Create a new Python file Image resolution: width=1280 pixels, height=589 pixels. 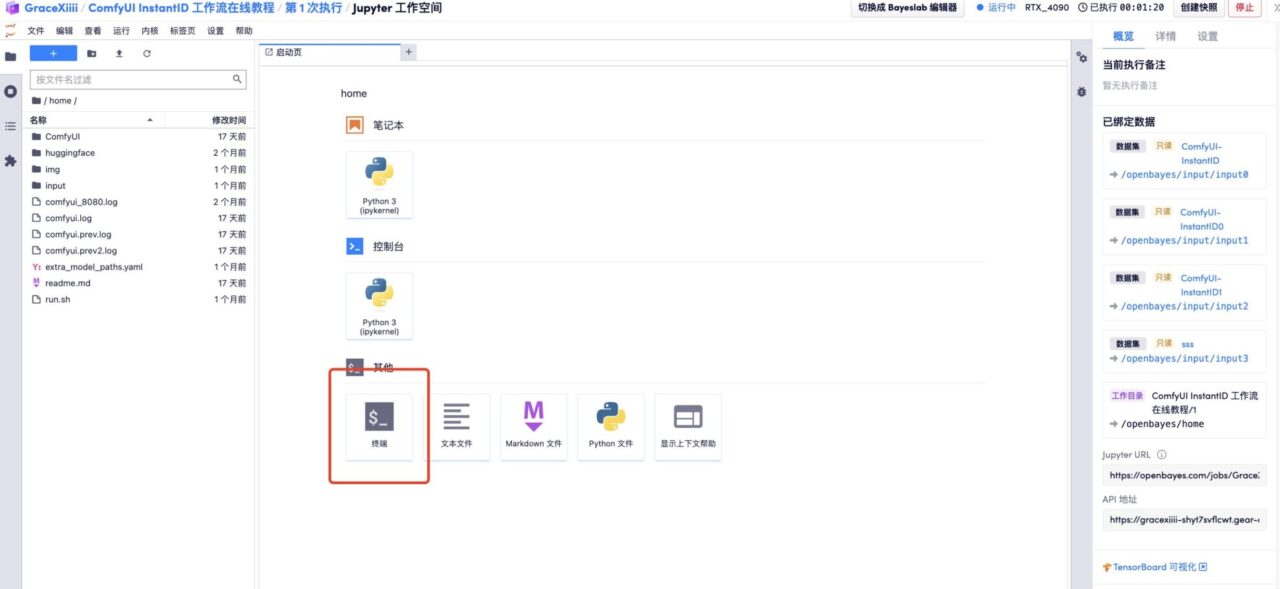click(610, 426)
